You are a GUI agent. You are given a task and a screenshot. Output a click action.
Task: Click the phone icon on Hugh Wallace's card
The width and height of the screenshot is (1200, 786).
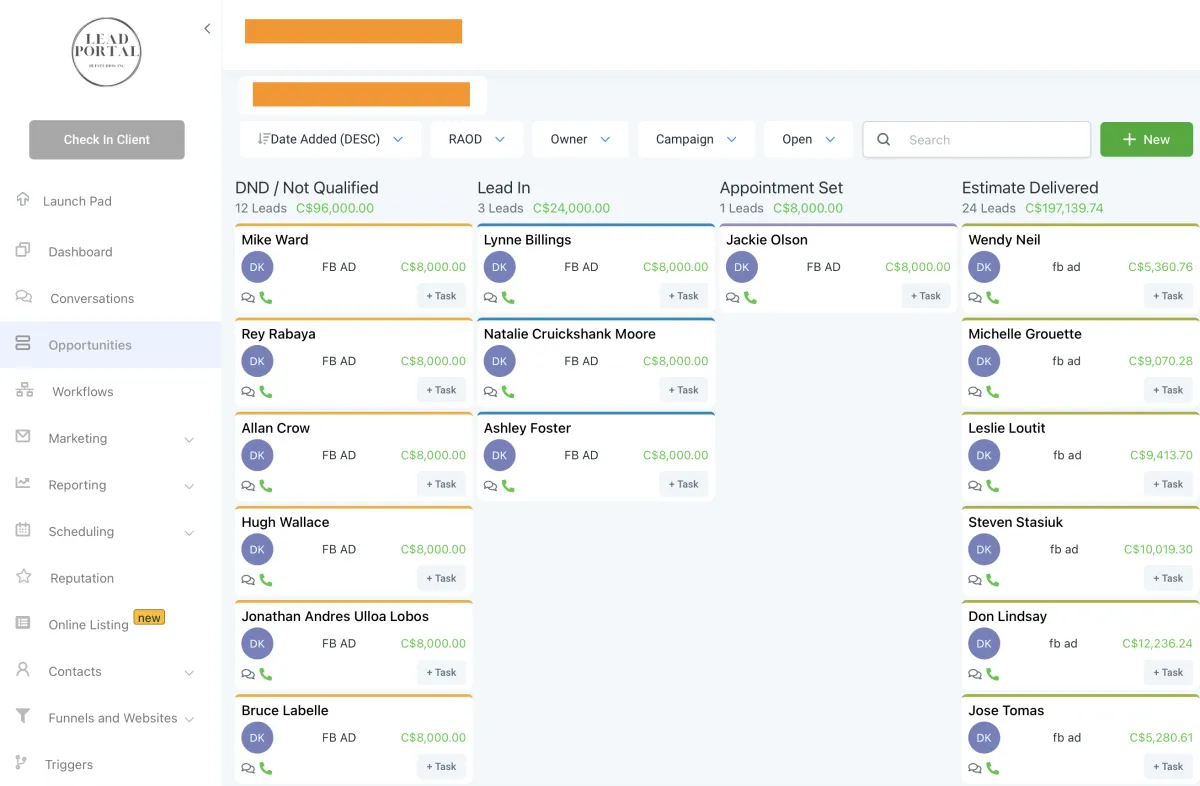pos(266,580)
